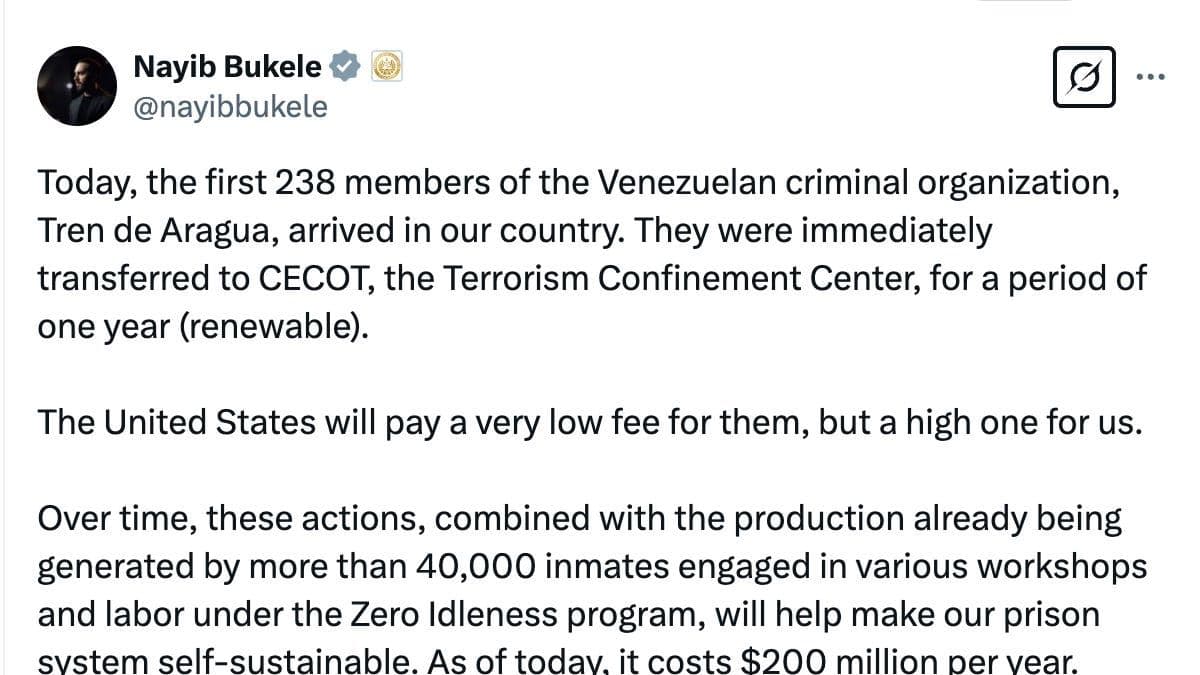
Task: Click the words "The United States"
Action: coord(175,423)
